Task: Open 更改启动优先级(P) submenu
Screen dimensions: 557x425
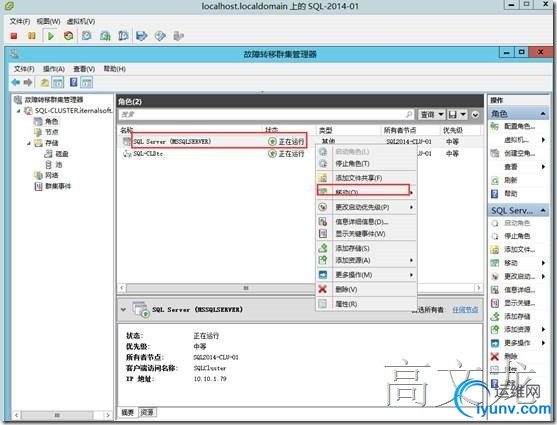Action: pyautogui.click(x=366, y=207)
